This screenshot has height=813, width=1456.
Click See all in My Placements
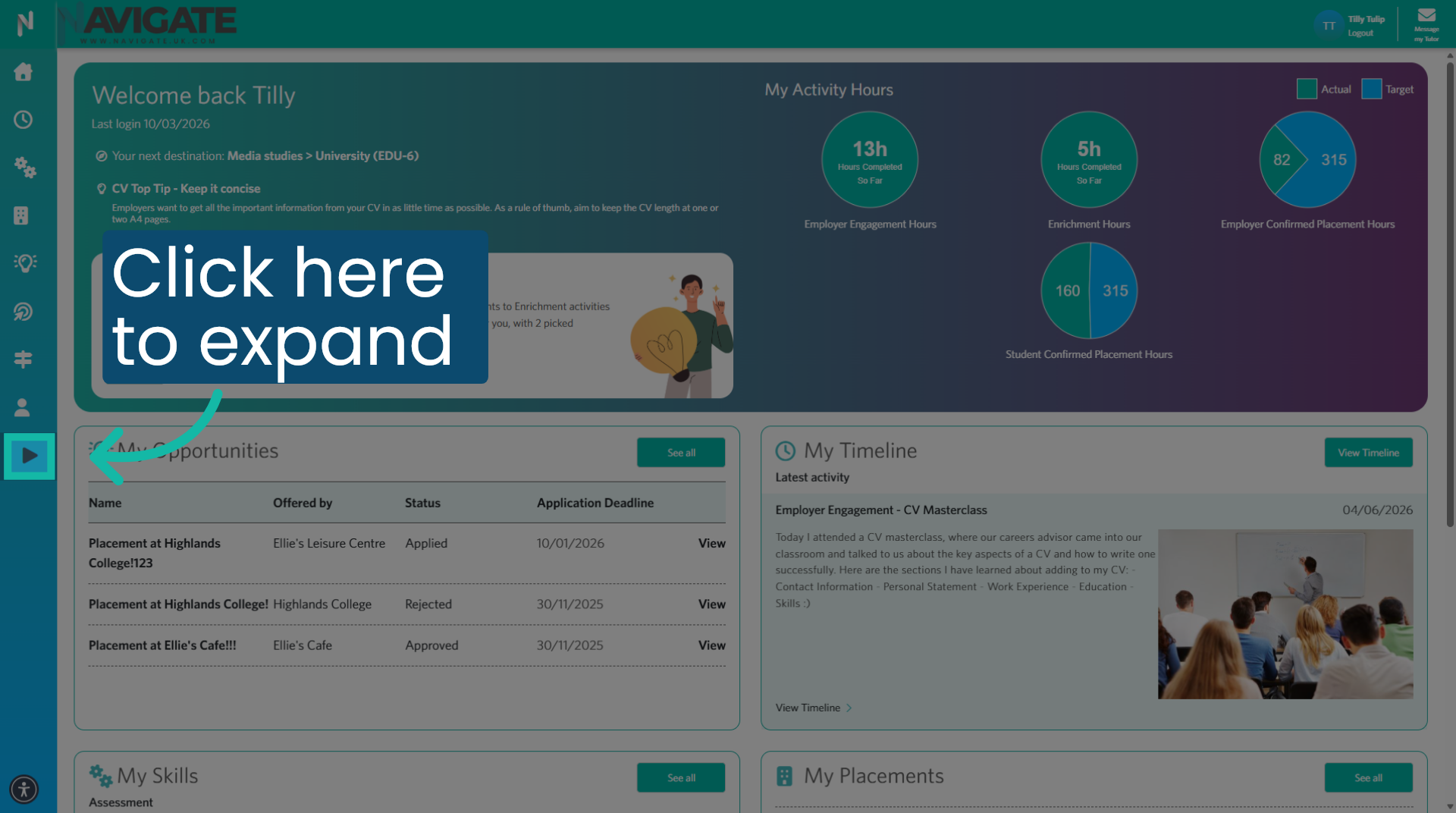(1368, 778)
